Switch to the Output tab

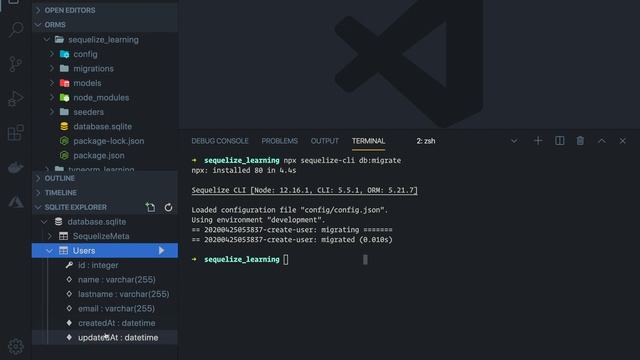(324, 141)
